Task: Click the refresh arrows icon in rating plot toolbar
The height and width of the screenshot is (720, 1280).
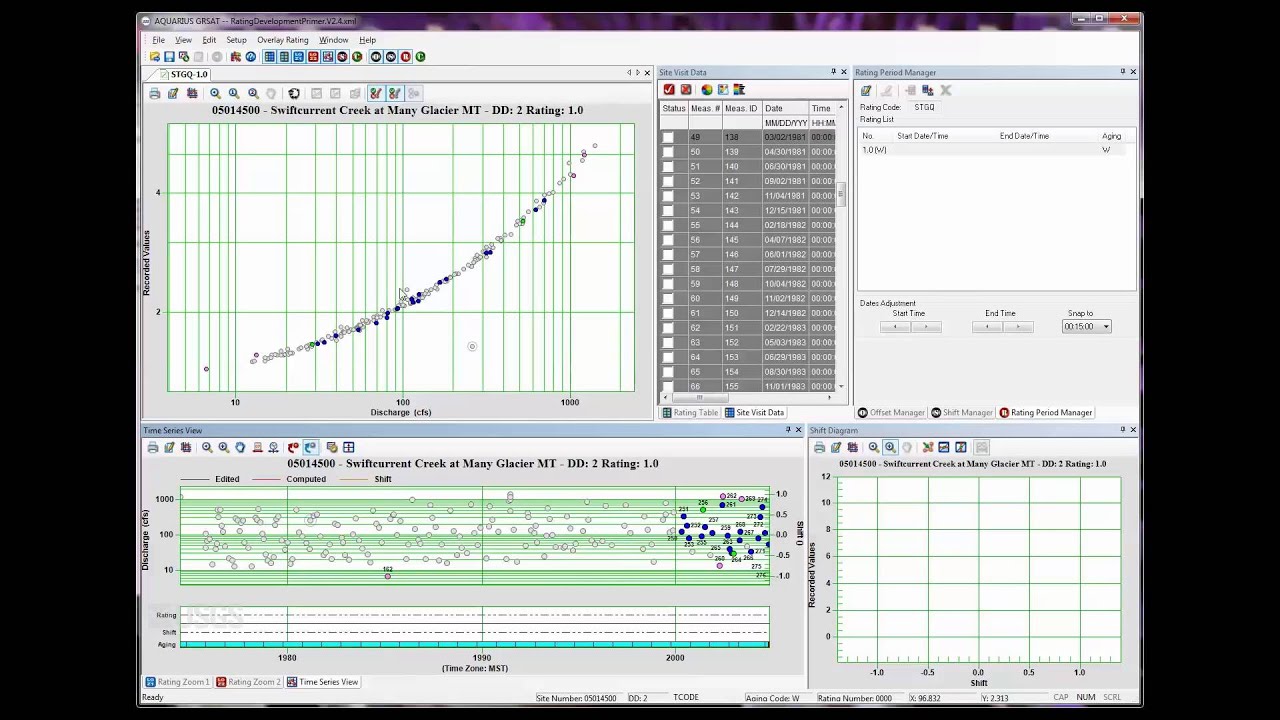Action: point(294,93)
